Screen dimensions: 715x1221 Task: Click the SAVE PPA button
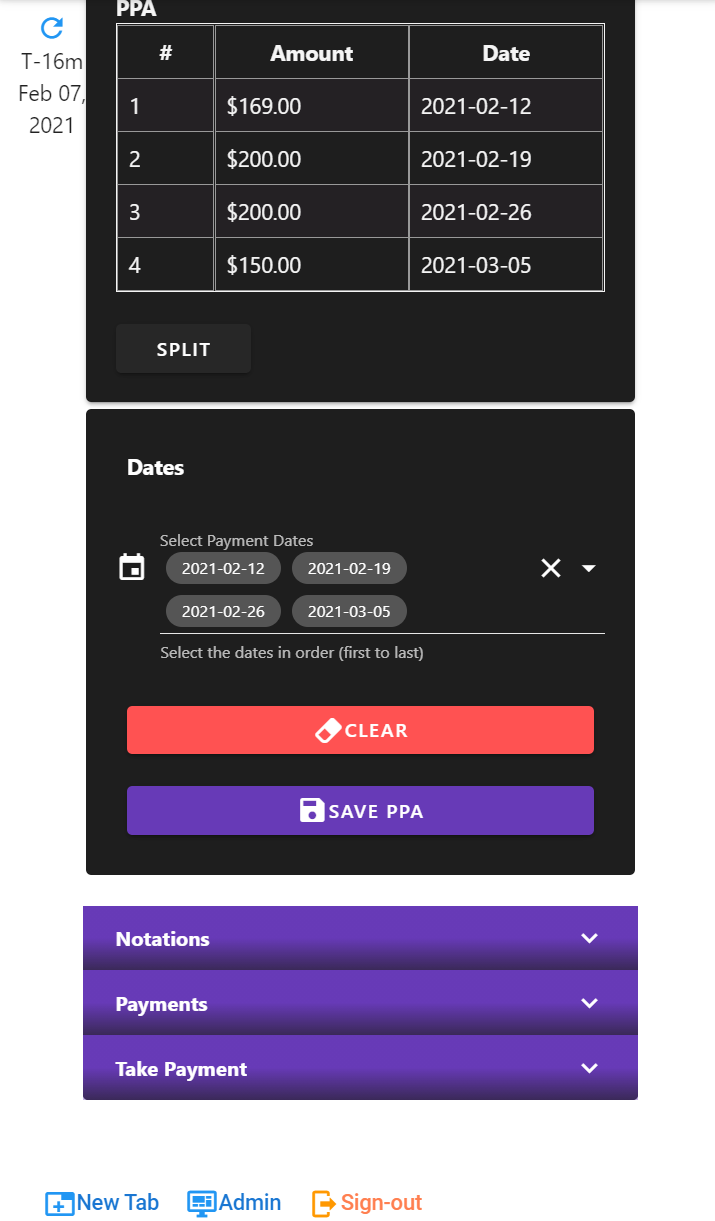[360, 810]
